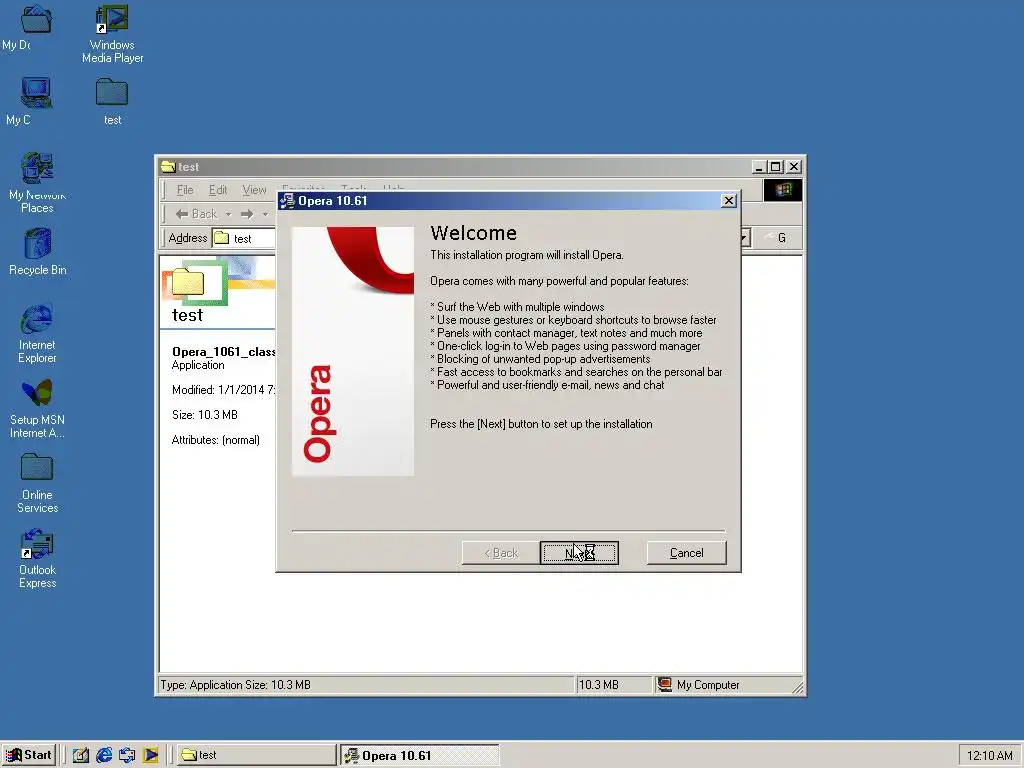This screenshot has width=1024, height=768.
Task: Click the disabled Back button in the installer
Action: tap(501, 553)
